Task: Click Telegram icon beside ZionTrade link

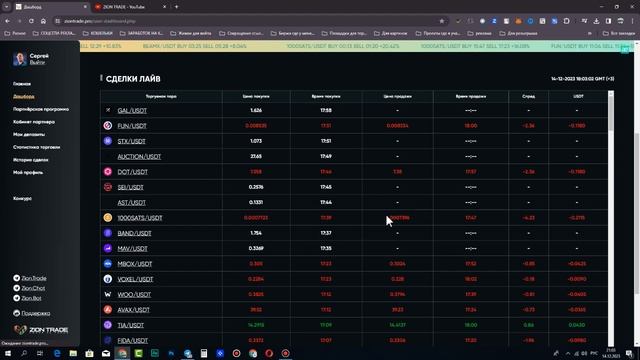Action: (x=16, y=278)
